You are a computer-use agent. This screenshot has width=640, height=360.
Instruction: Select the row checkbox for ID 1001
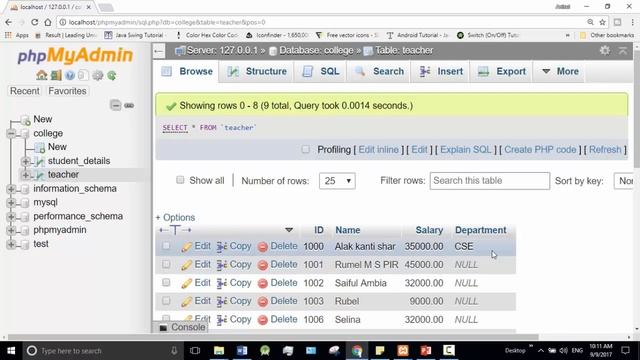click(x=166, y=264)
